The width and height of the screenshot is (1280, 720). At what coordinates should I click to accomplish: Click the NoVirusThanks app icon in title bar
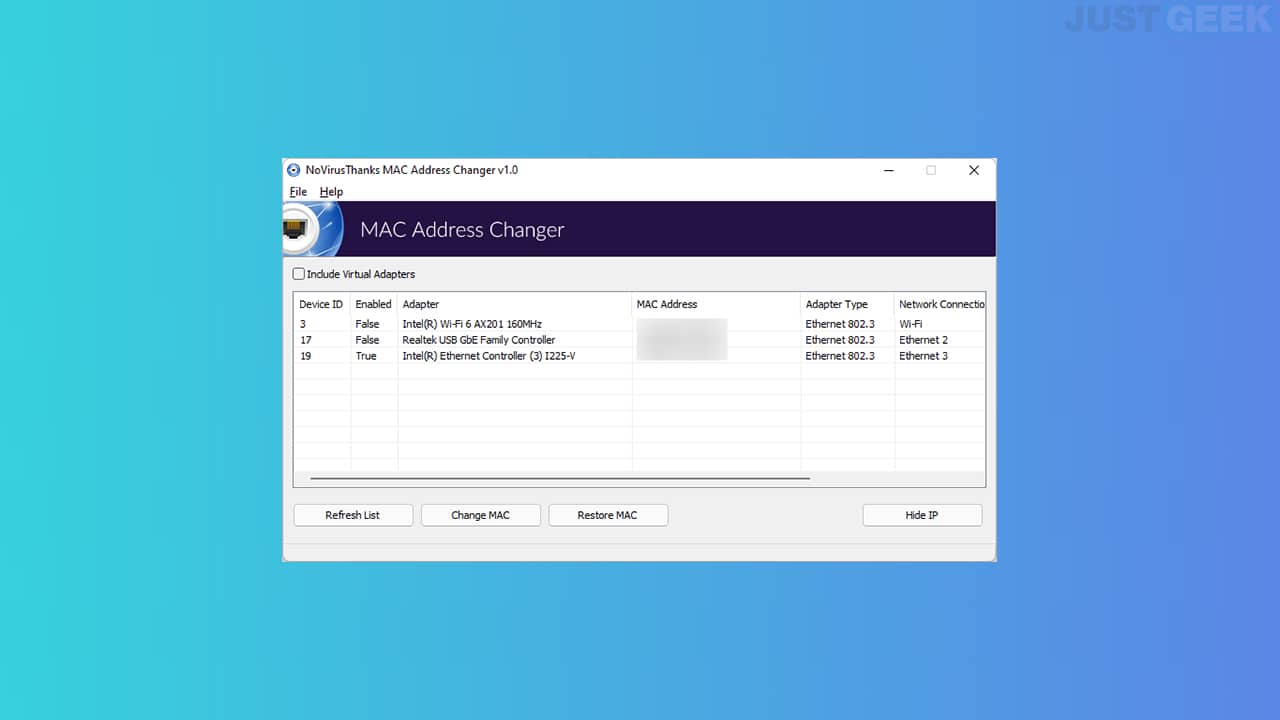click(293, 170)
